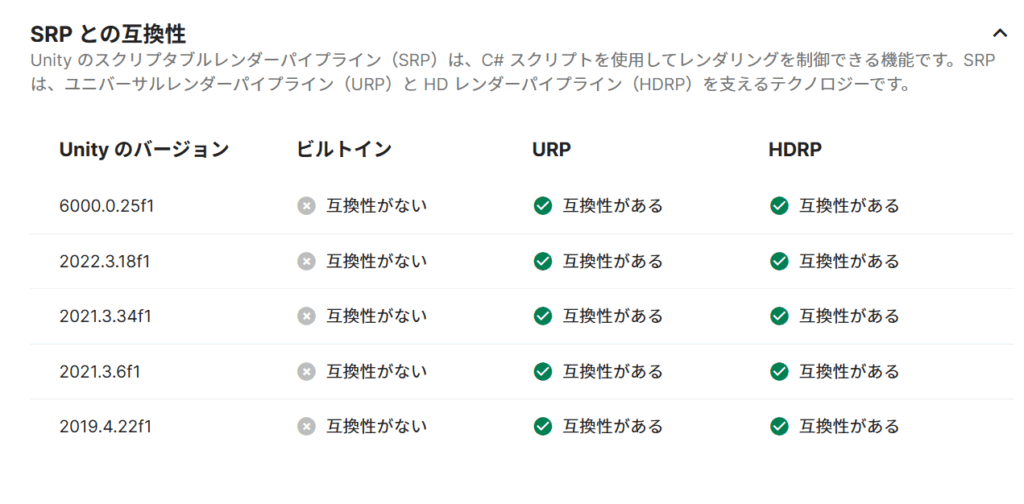Select the URP column header
This screenshot has width=1024, height=504.
point(551,150)
